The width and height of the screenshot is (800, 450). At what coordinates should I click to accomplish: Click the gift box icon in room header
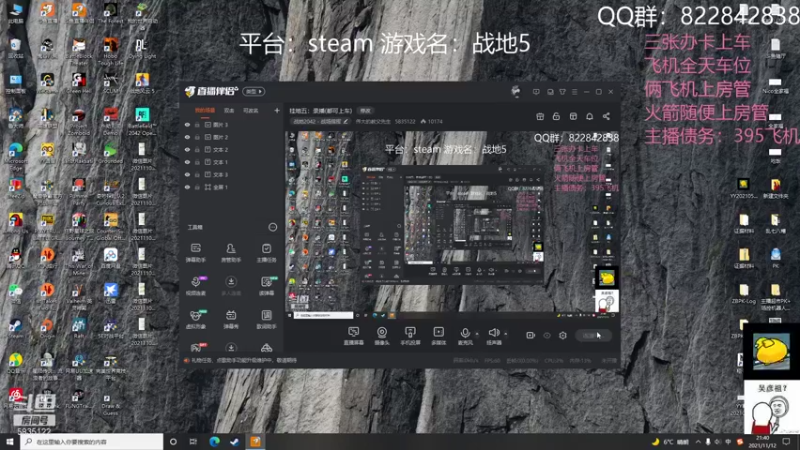click(540, 116)
